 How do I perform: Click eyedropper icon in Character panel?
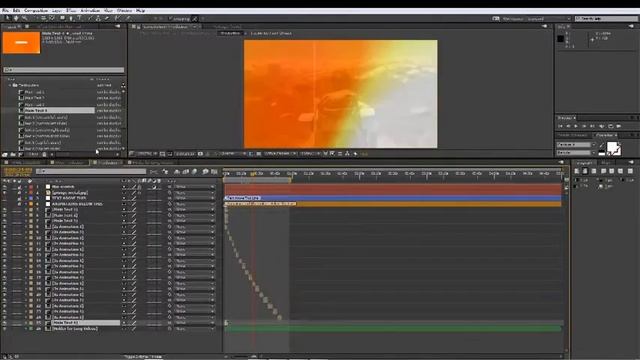(x=601, y=145)
